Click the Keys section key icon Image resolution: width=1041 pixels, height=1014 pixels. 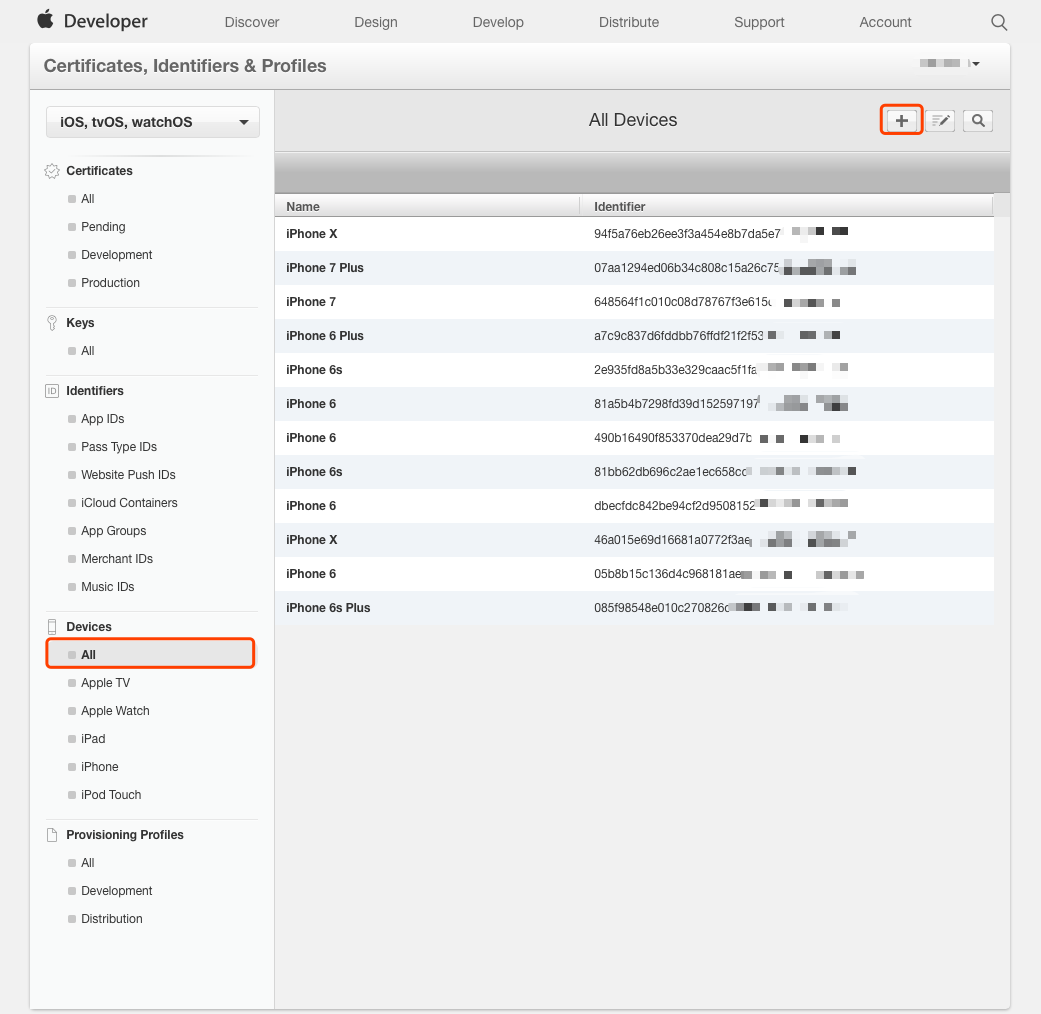(52, 323)
